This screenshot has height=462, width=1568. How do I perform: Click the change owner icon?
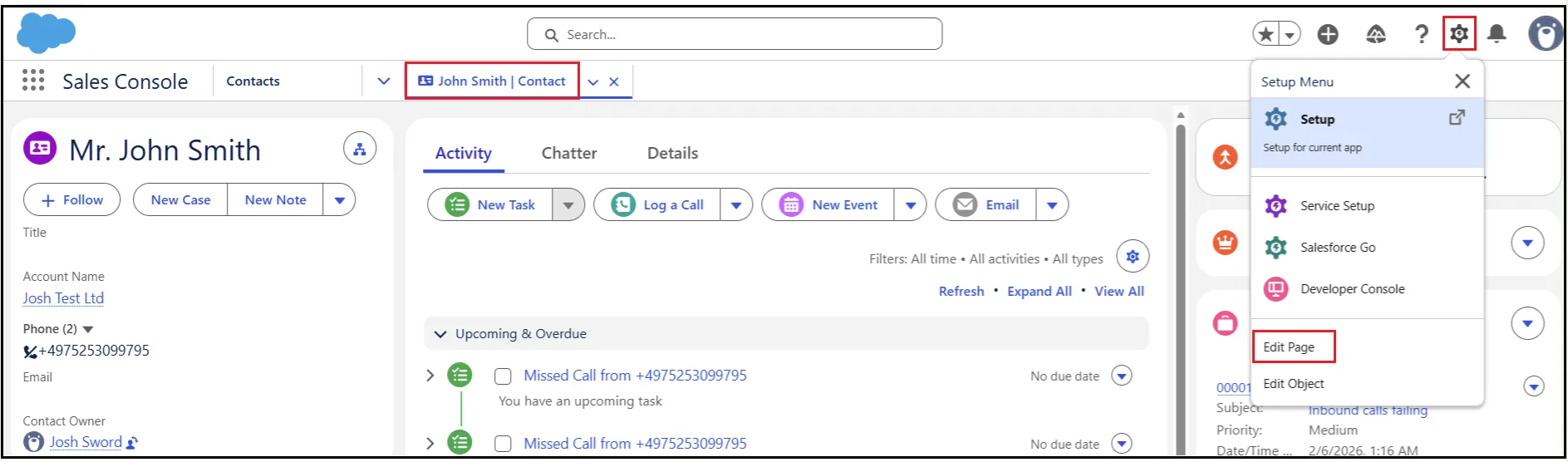coord(132,443)
